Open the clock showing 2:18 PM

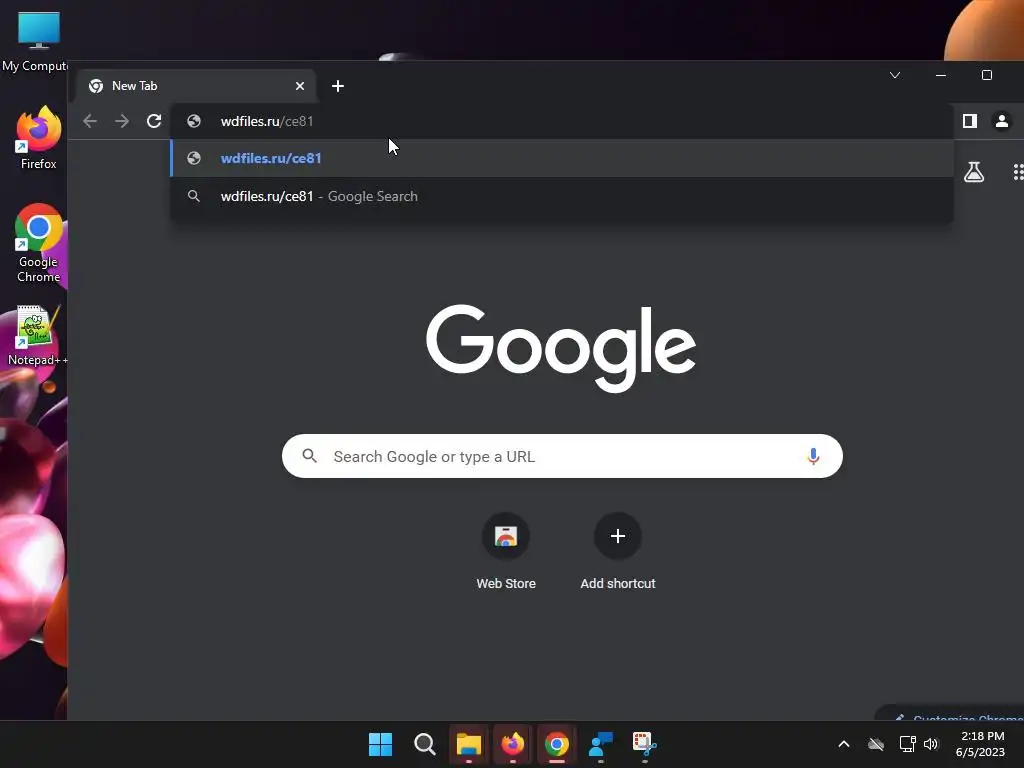coord(980,744)
